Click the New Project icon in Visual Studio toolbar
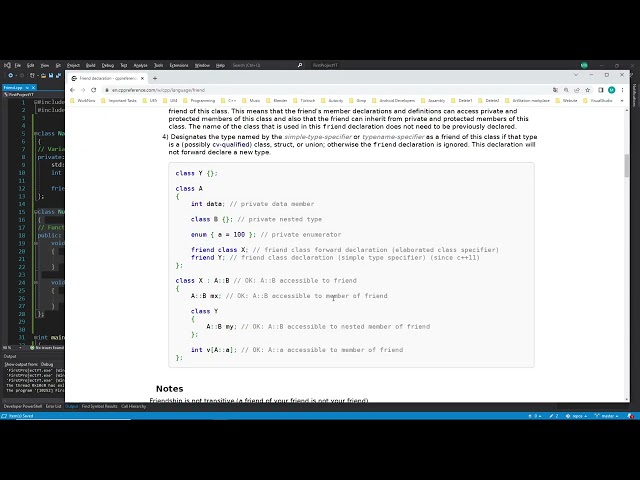This screenshot has height=480, width=640. coord(33,76)
